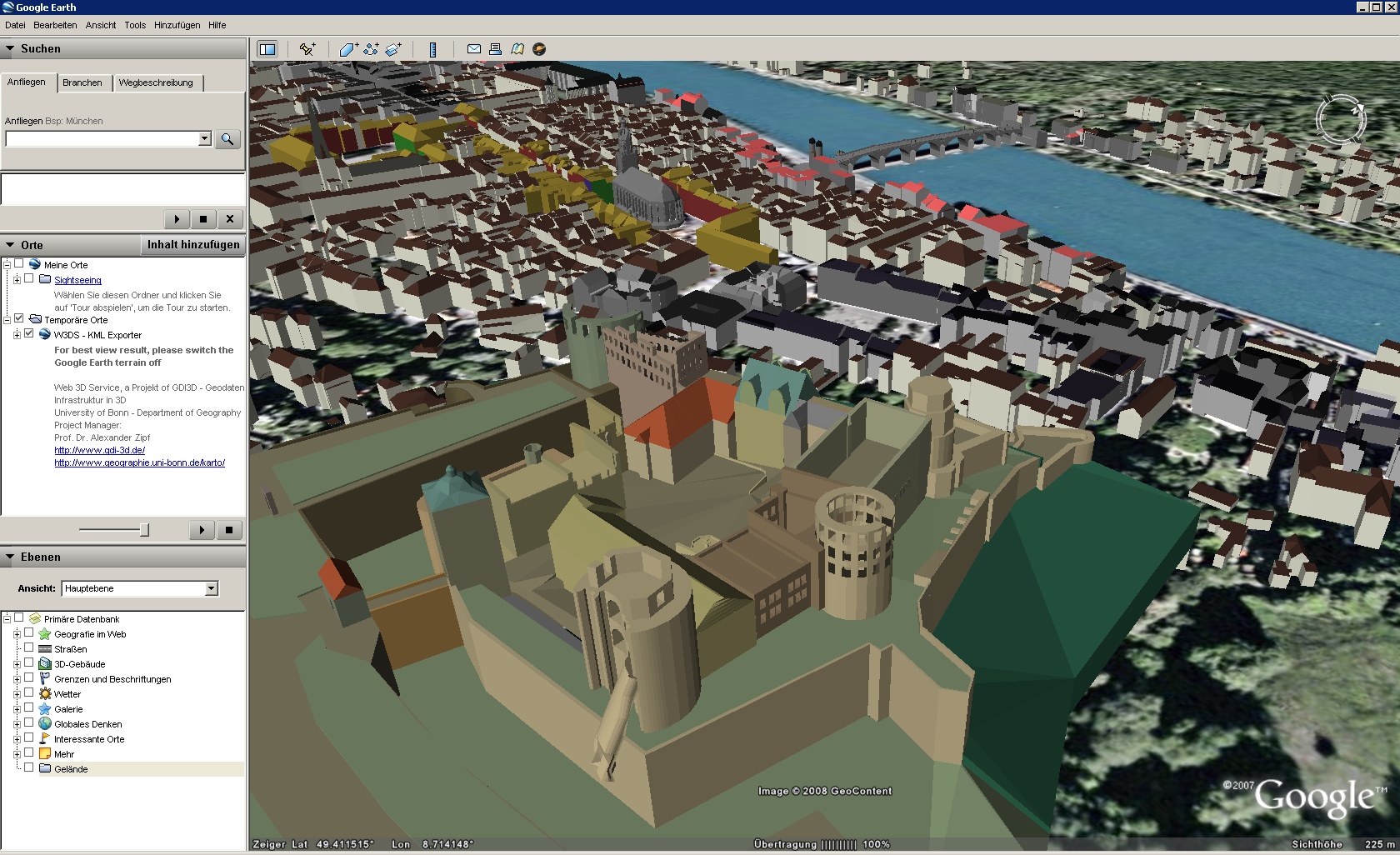Click the Straßen road icon
The width and height of the screenshot is (1400, 855).
(x=45, y=648)
